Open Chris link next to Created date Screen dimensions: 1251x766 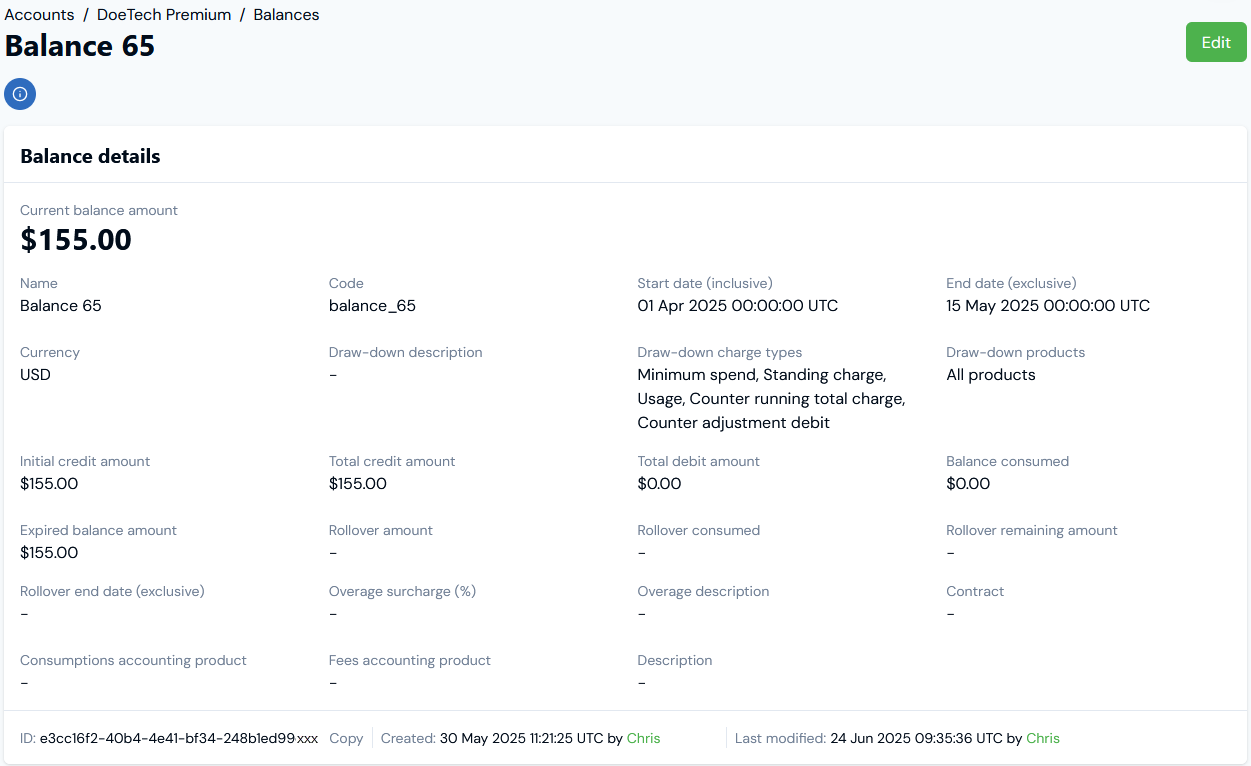click(643, 738)
